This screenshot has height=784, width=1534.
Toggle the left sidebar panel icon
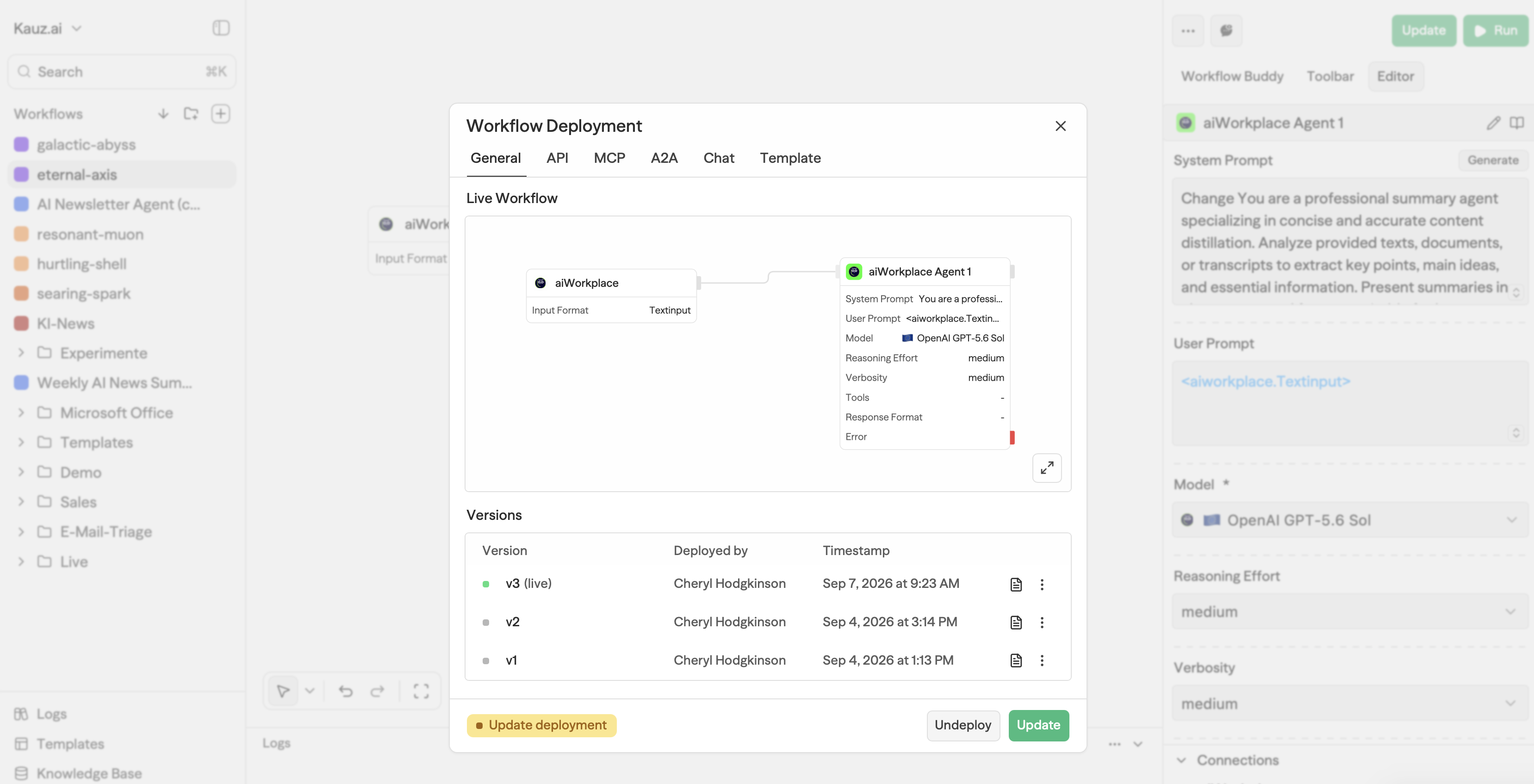[x=221, y=28]
